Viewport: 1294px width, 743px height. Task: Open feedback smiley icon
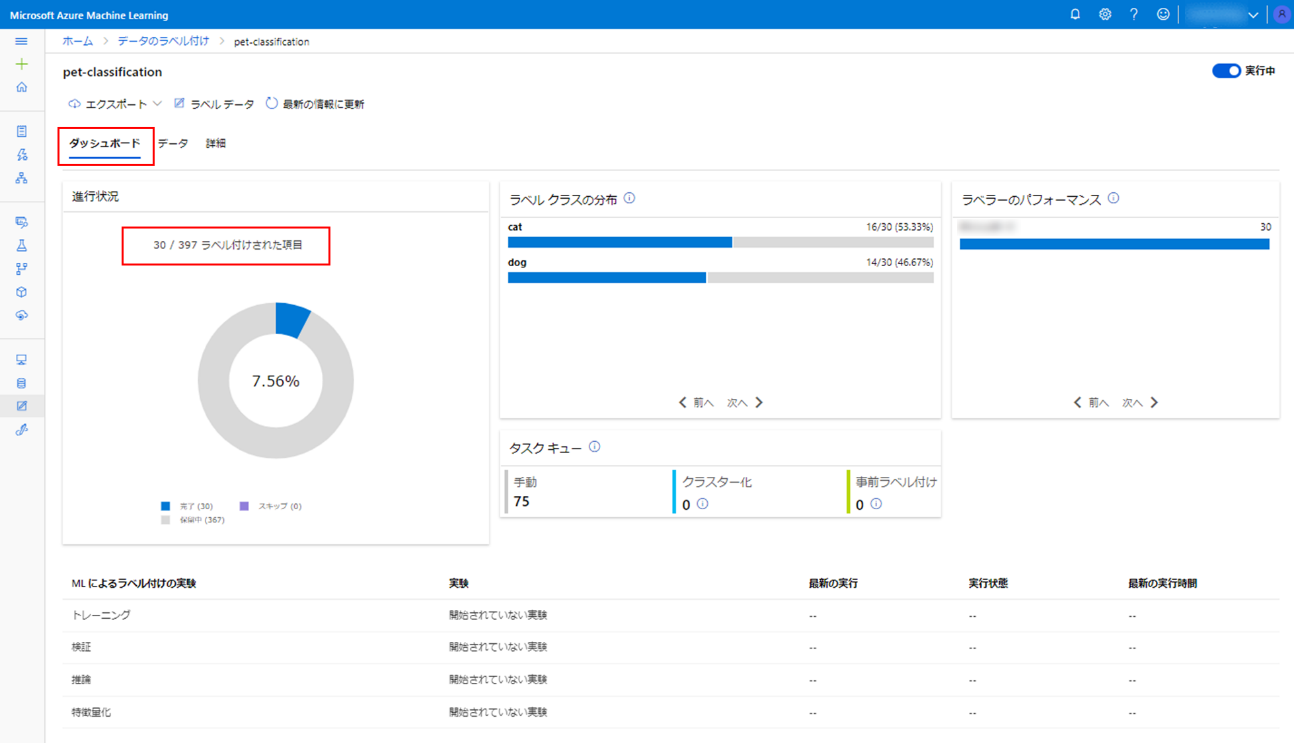point(1162,14)
